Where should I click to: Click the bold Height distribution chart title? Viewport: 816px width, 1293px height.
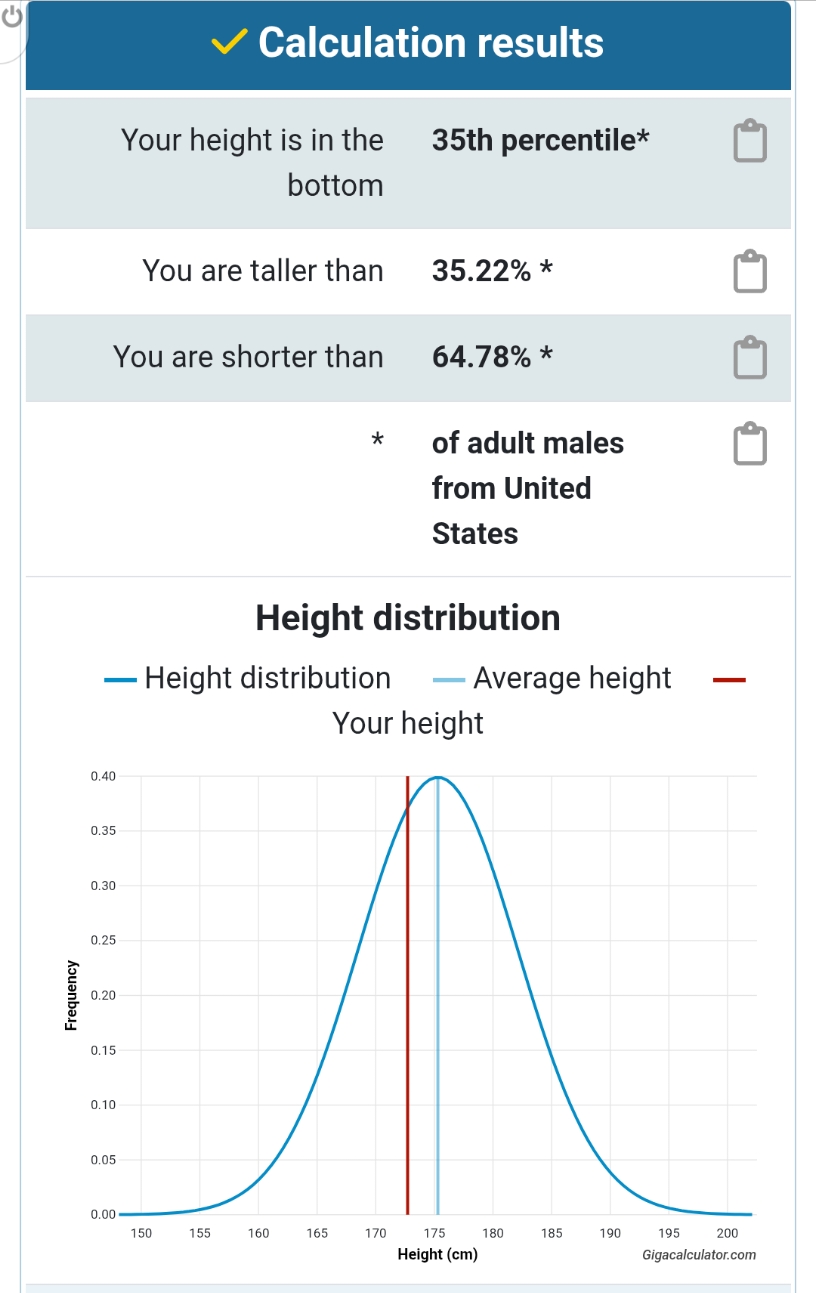click(x=408, y=618)
